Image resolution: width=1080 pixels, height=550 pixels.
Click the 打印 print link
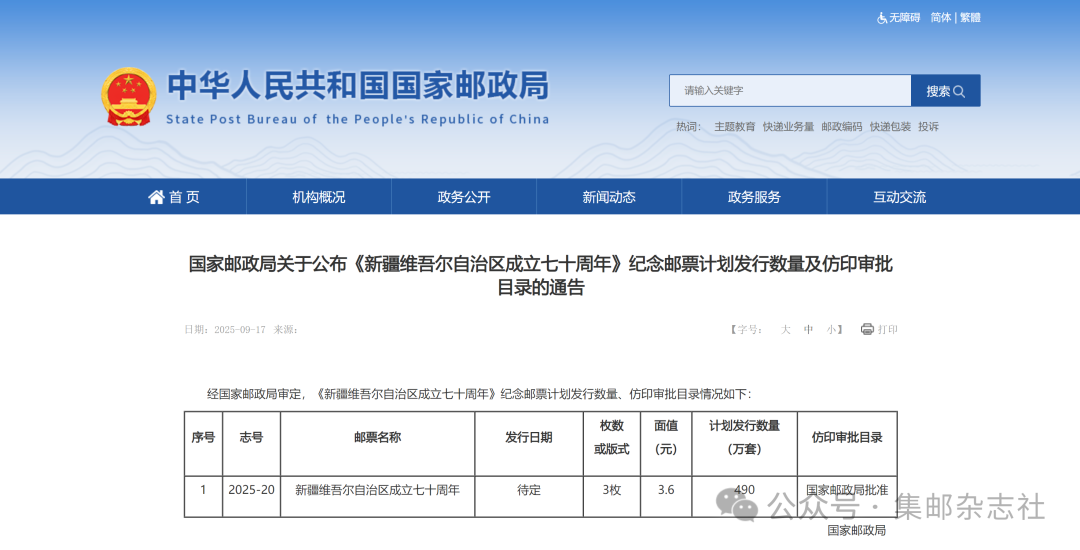tap(888, 330)
